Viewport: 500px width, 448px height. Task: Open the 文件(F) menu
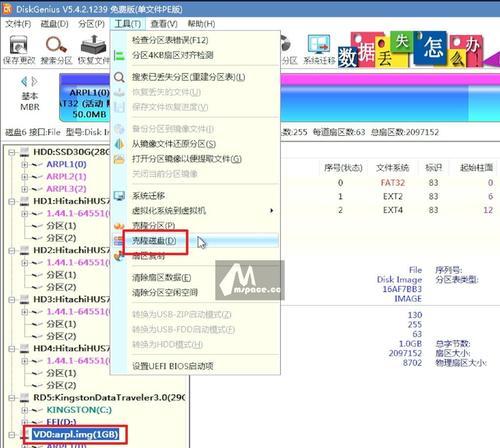pos(18,24)
